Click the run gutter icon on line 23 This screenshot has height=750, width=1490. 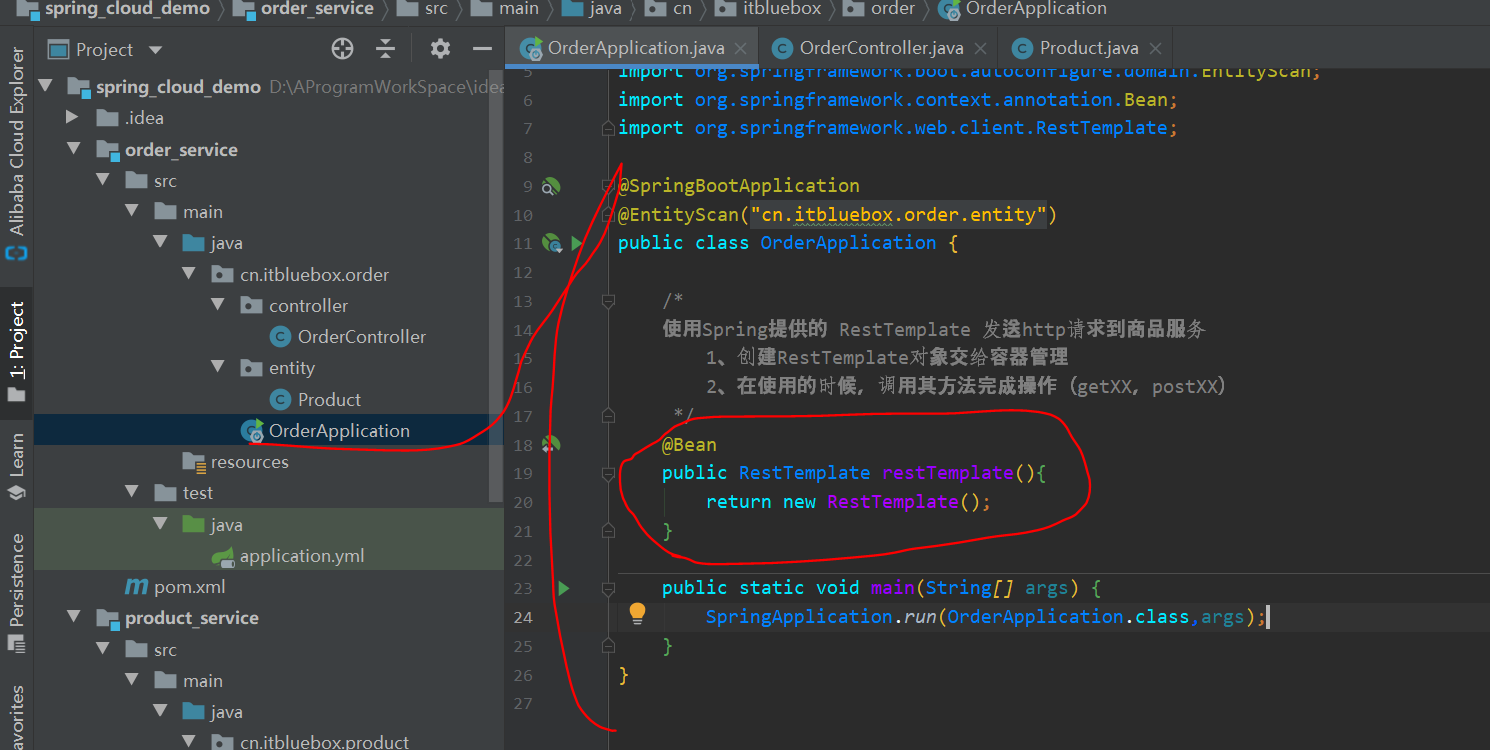(564, 588)
